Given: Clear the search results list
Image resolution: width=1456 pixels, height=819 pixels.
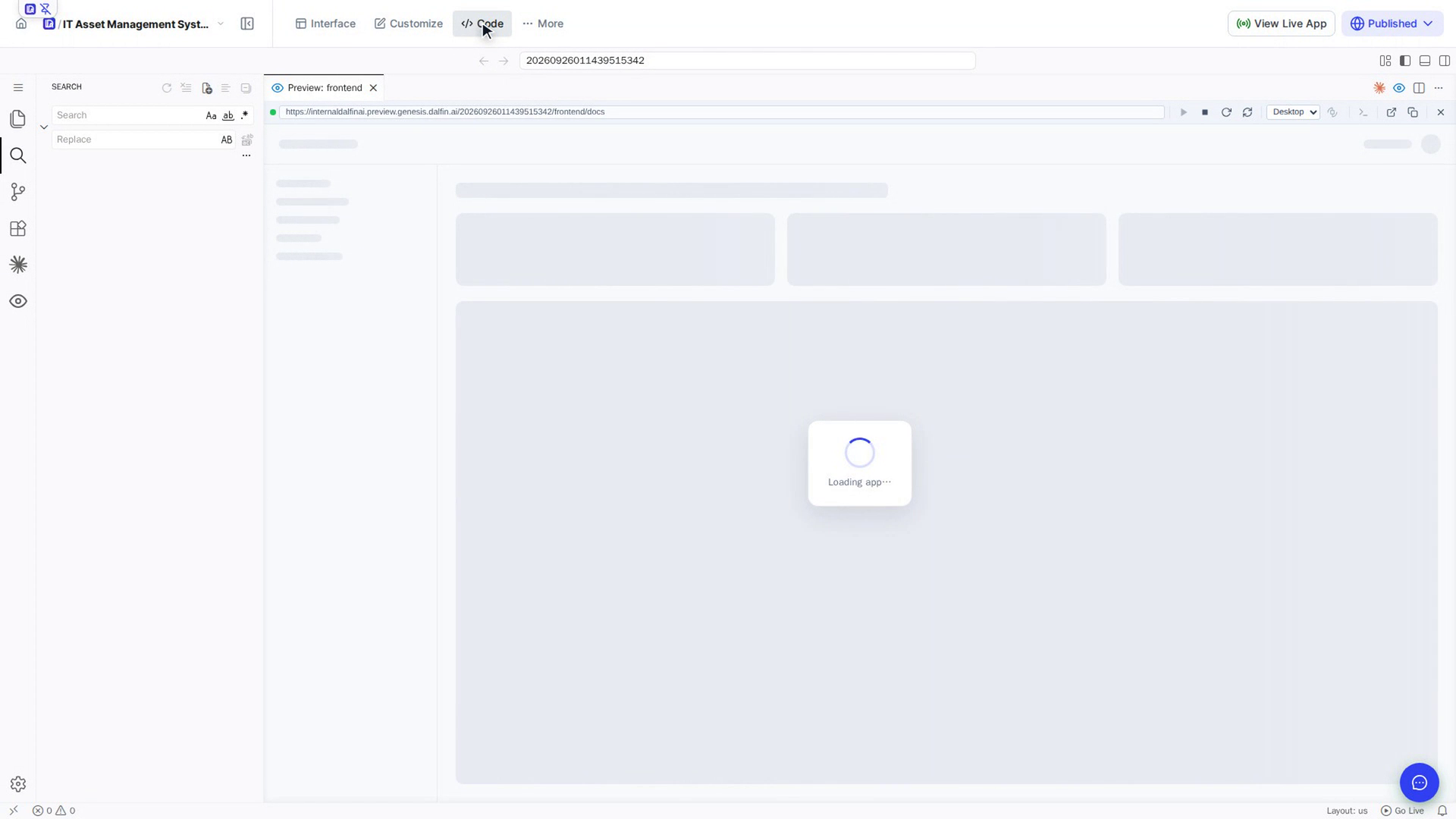Looking at the screenshot, I should click(187, 88).
